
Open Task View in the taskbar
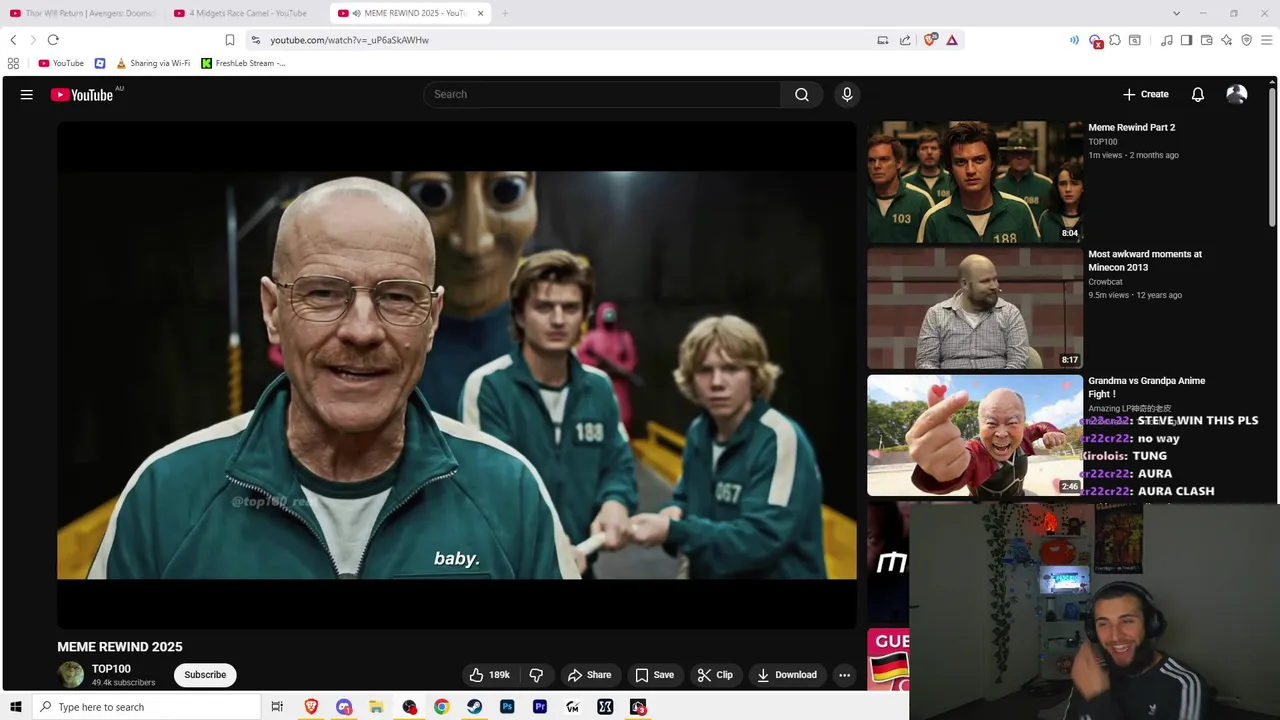click(277, 707)
